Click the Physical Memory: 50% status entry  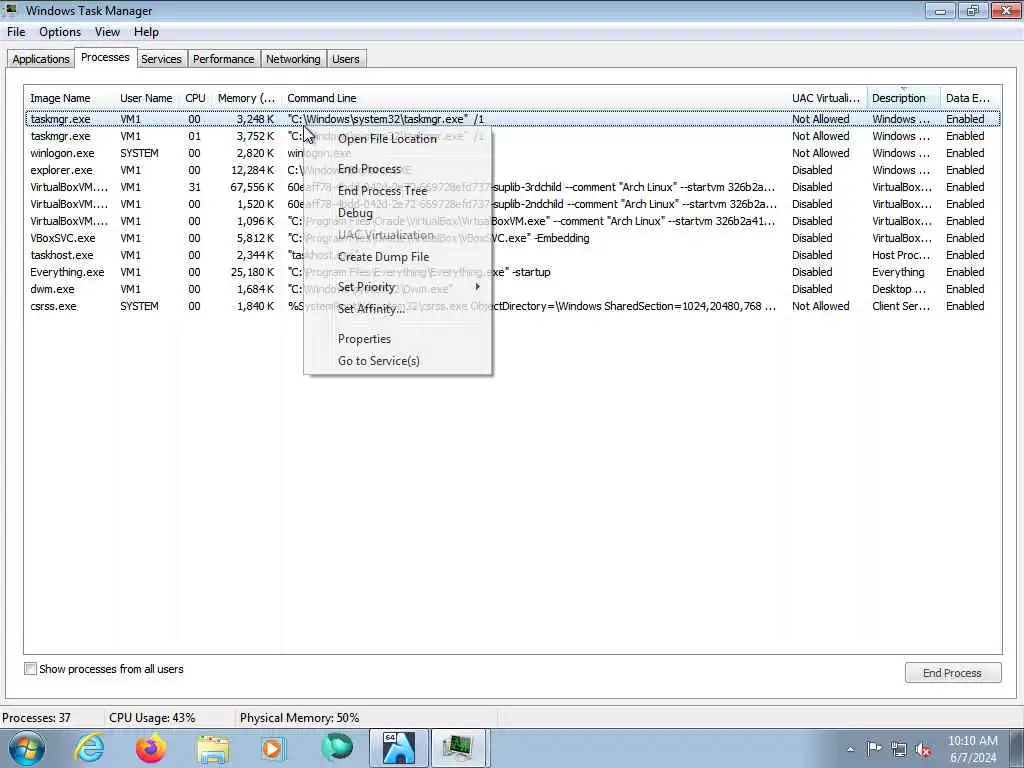300,718
